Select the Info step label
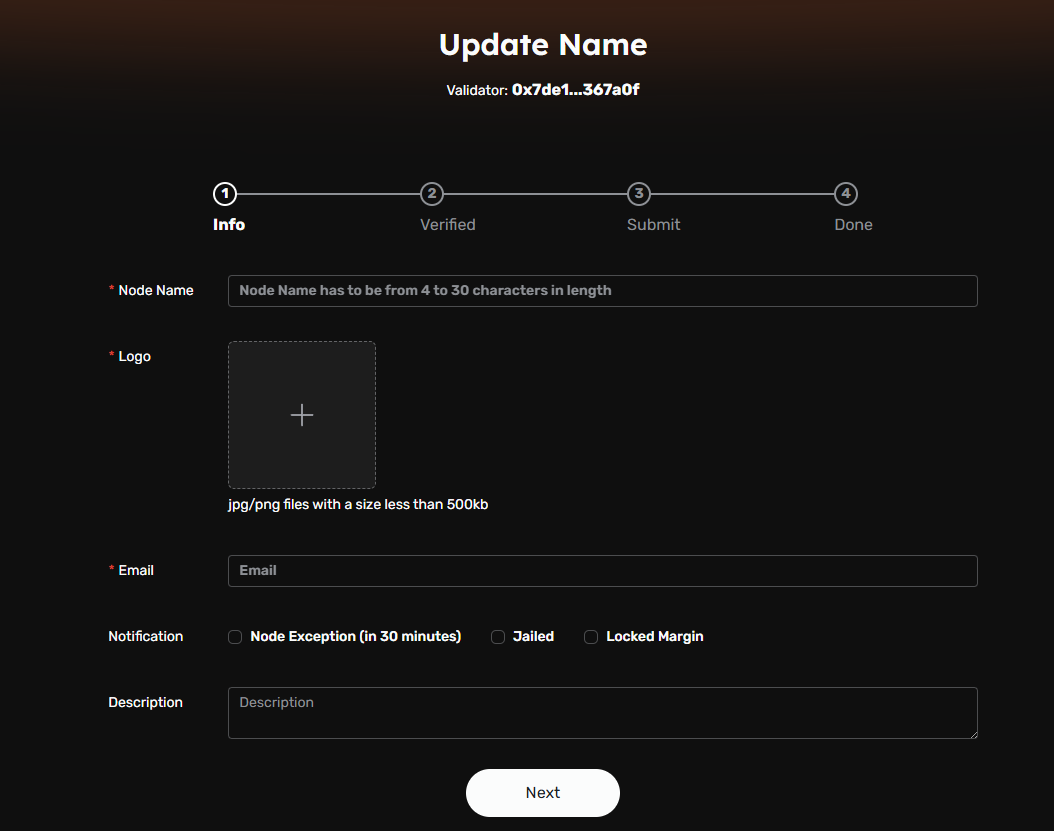 228,224
